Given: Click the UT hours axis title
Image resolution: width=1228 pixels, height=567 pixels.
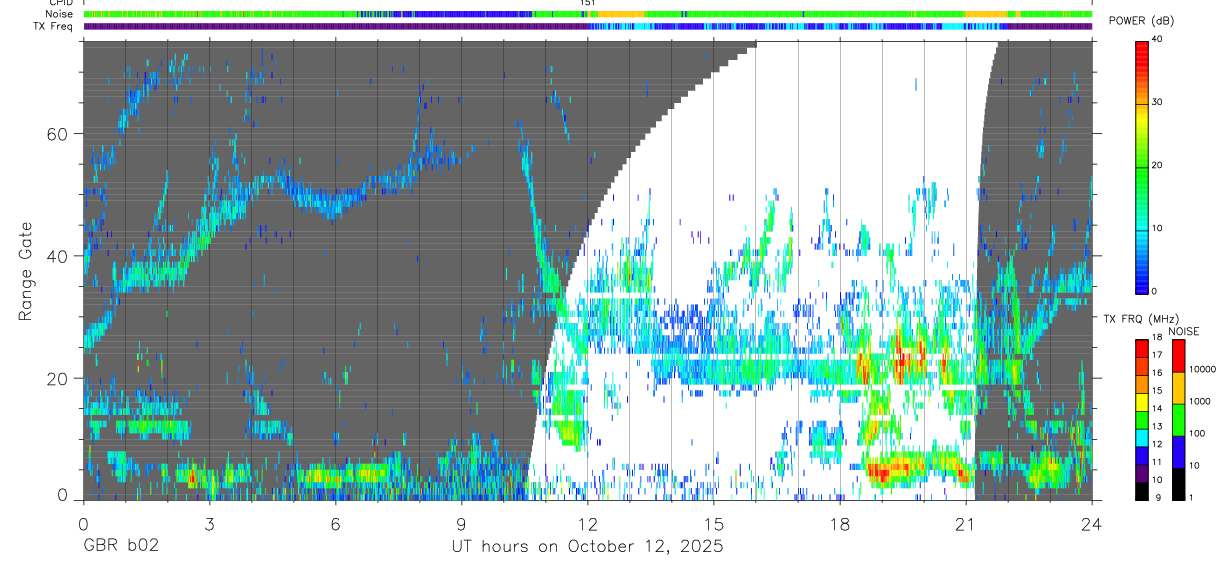Looking at the screenshot, I should [x=586, y=546].
